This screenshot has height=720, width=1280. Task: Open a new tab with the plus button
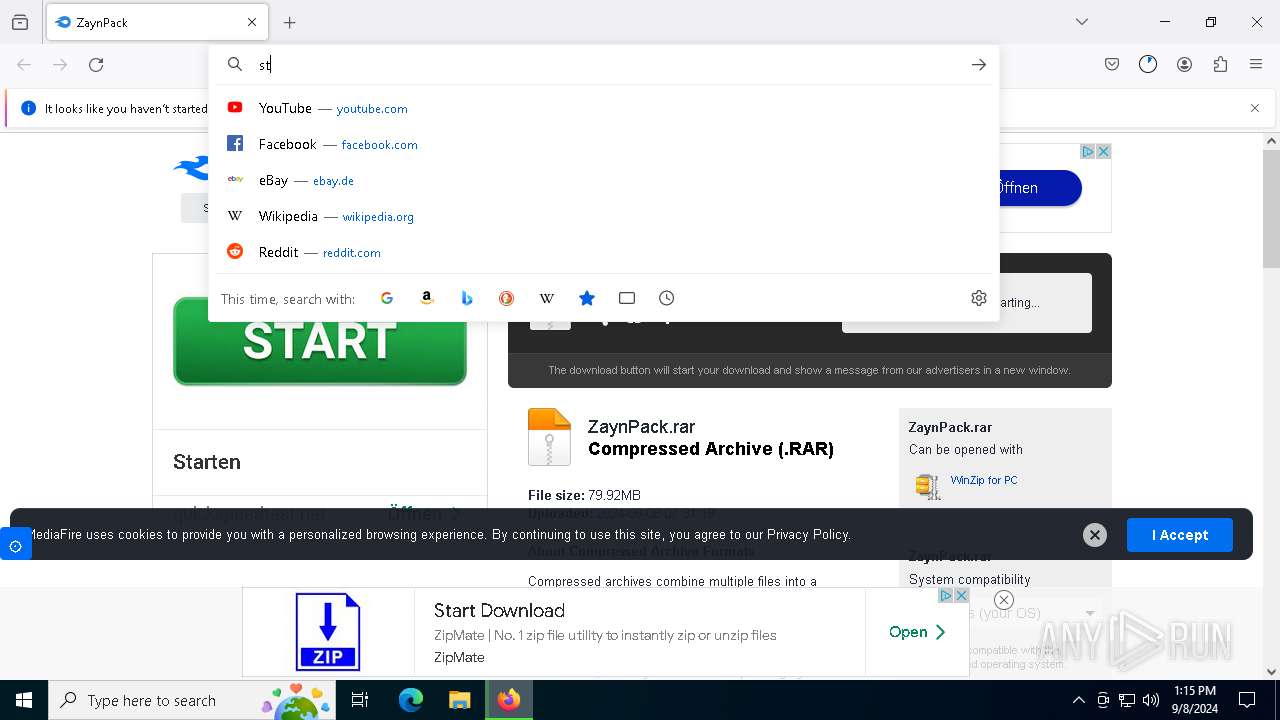[x=290, y=22]
